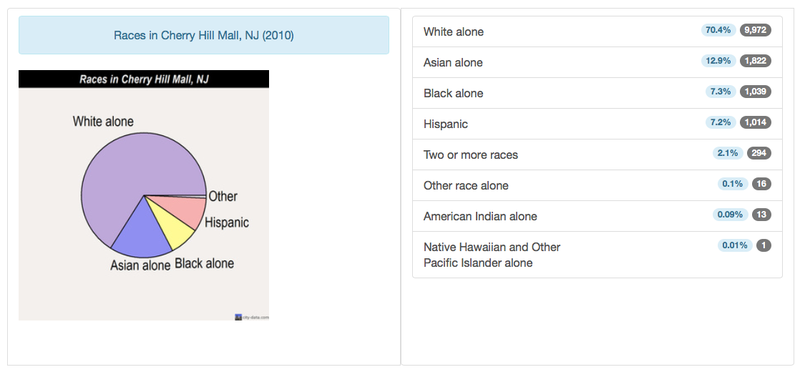Select the Asian alone list row
The image size is (800, 372).
pos(597,62)
